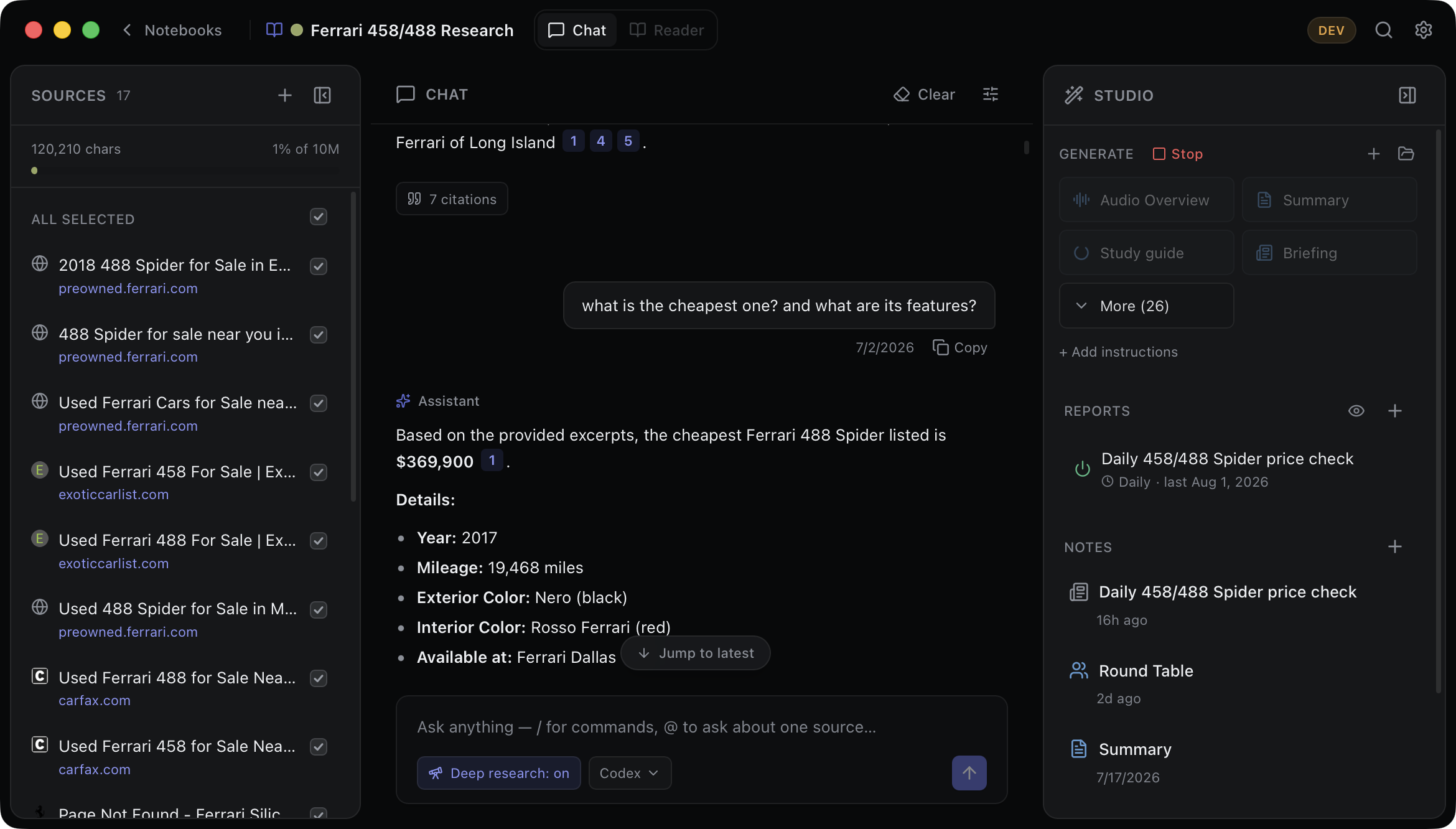The image size is (1456, 829).
Task: Open folder icon in Generate row
Action: point(1406,154)
